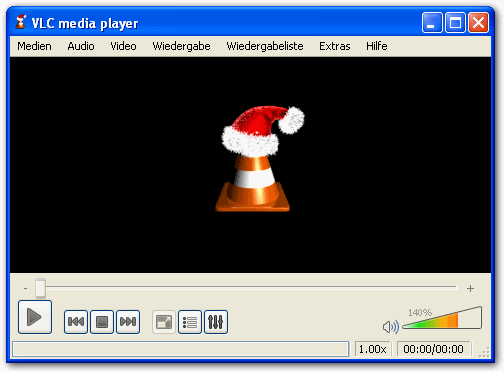
Task: Open the Medien menu
Action: 34,46
